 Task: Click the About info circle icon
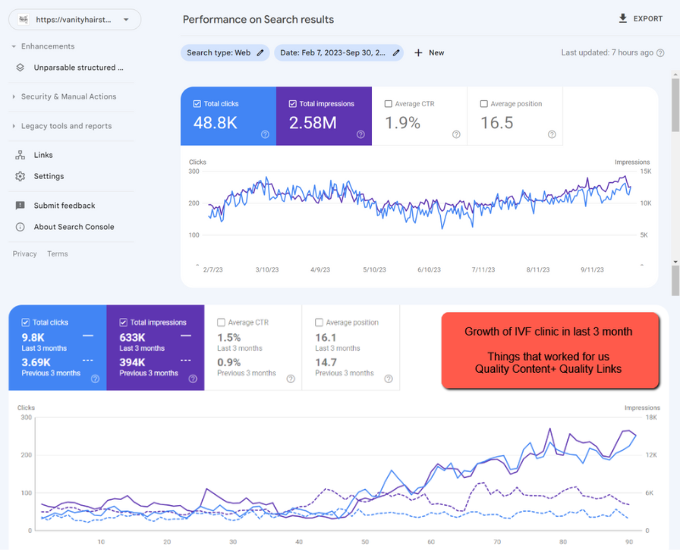[x=20, y=227]
